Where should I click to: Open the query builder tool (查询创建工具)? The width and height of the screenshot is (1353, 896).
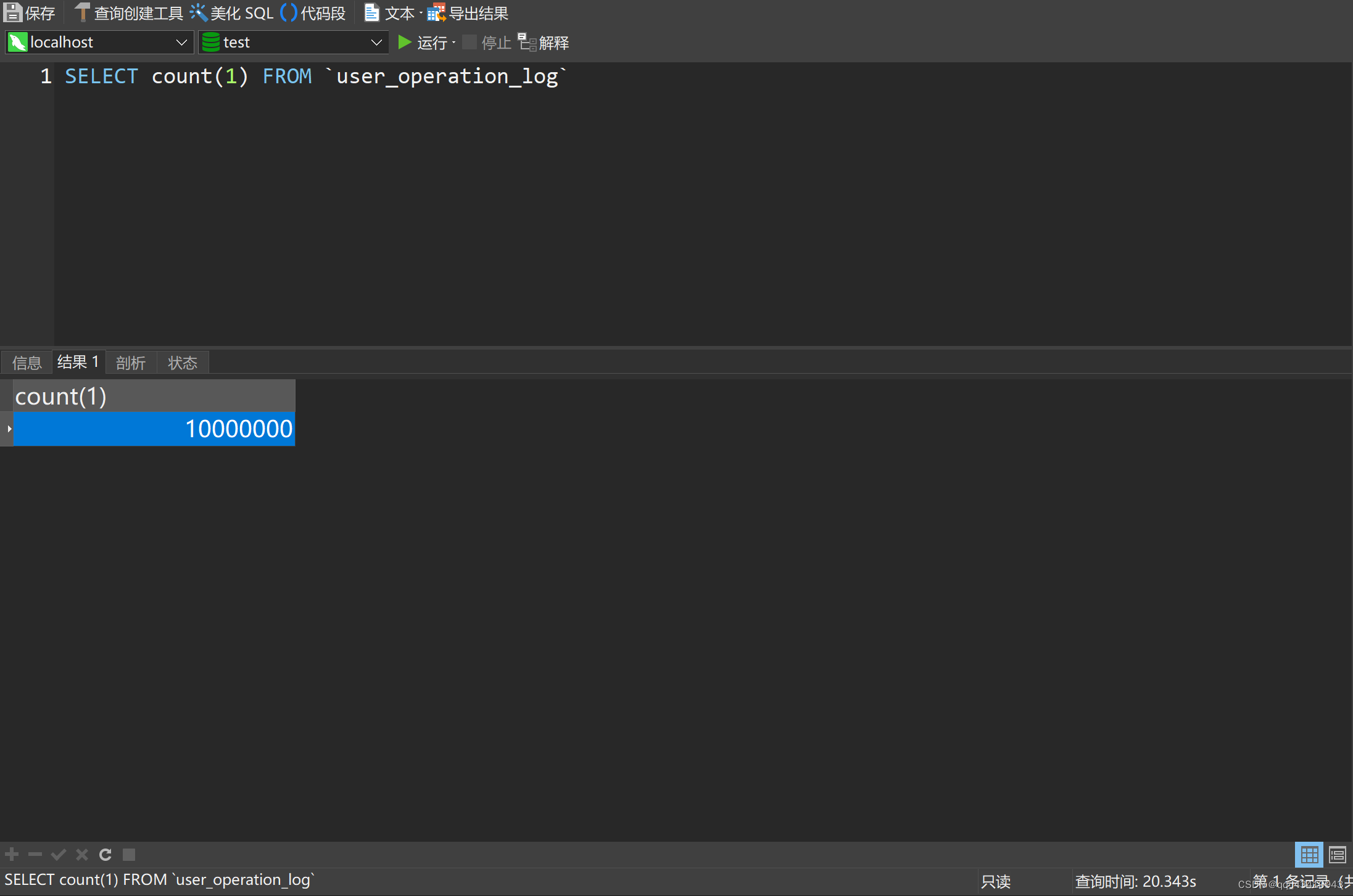click(x=129, y=13)
